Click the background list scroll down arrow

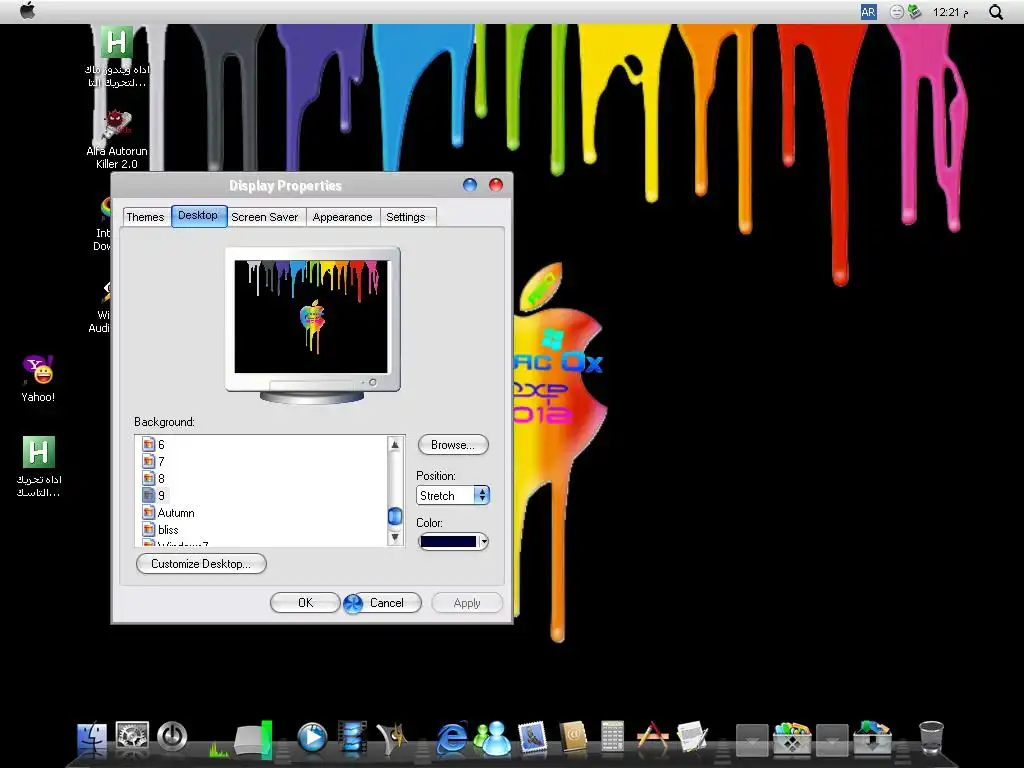tap(394, 537)
